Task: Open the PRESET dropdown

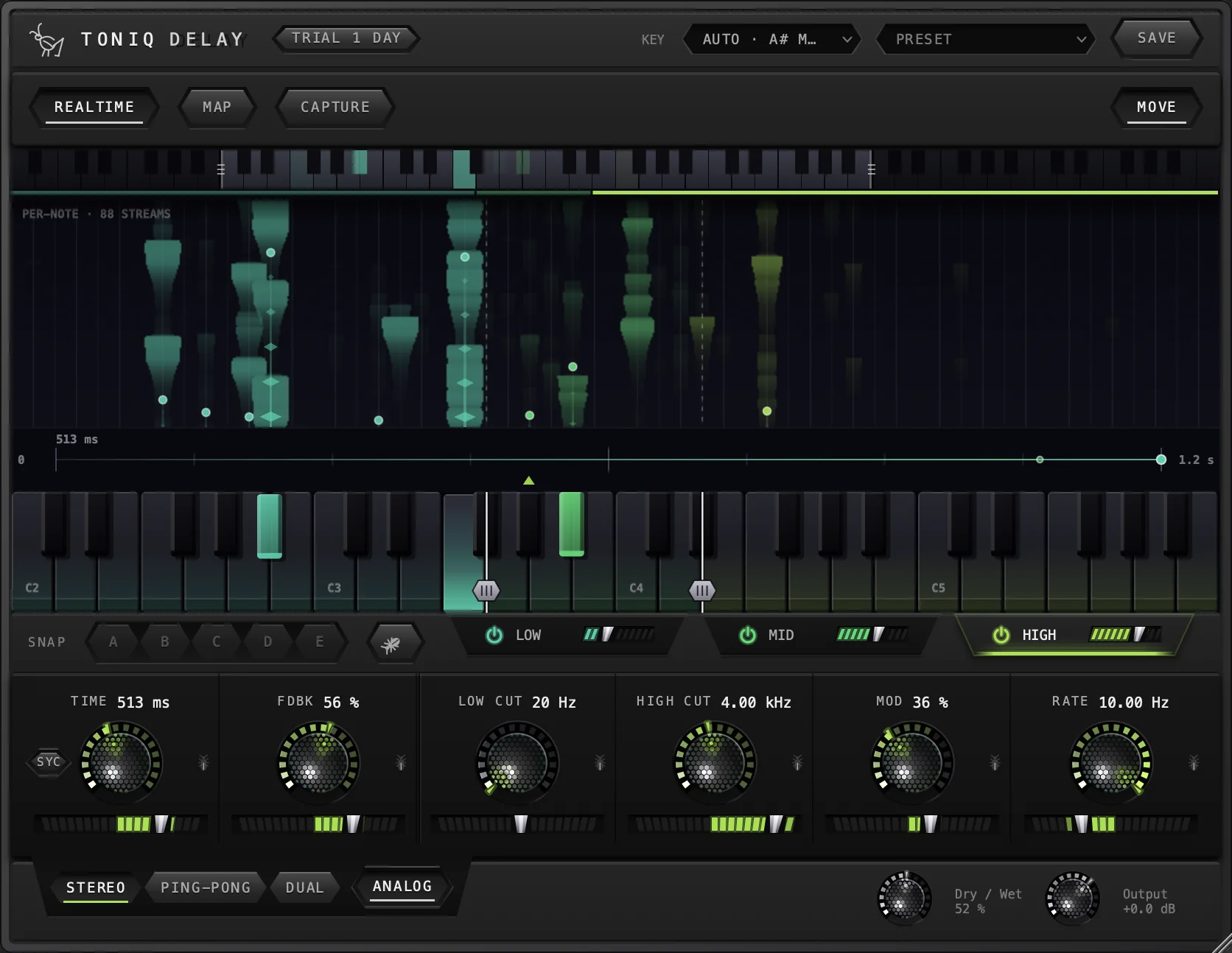Action: (x=986, y=40)
